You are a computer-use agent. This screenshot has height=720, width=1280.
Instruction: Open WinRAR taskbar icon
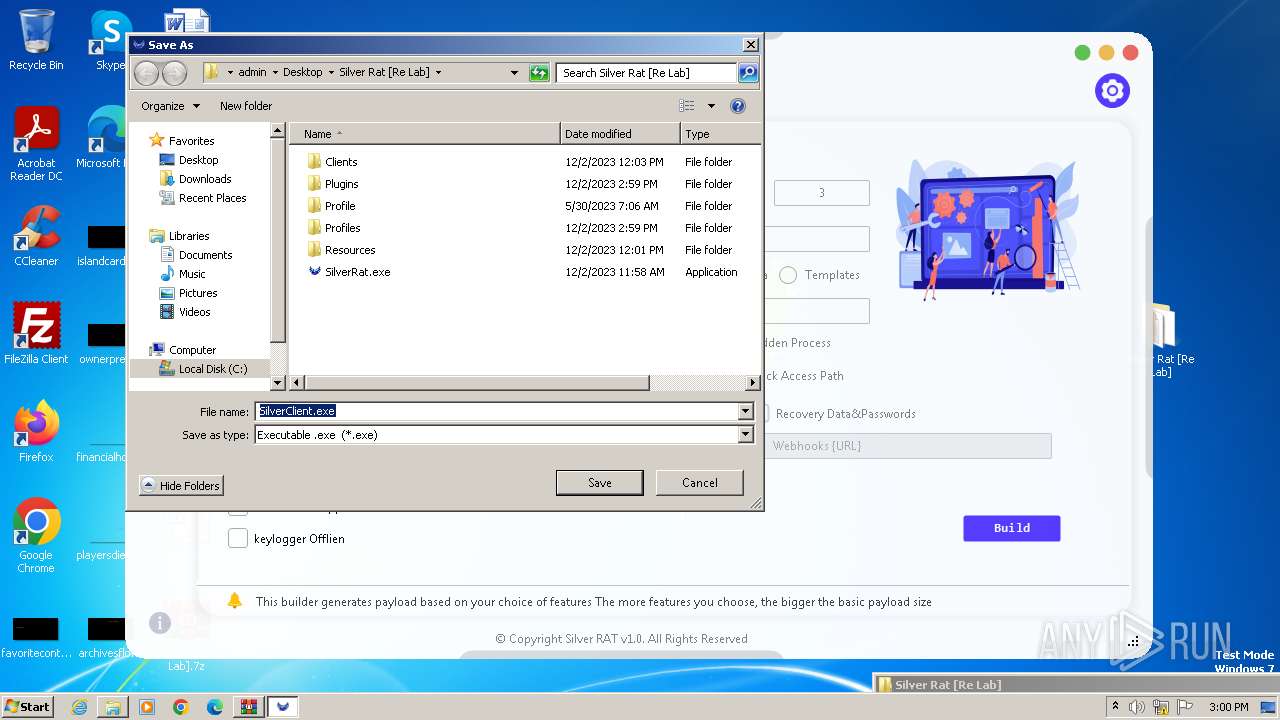[x=249, y=707]
